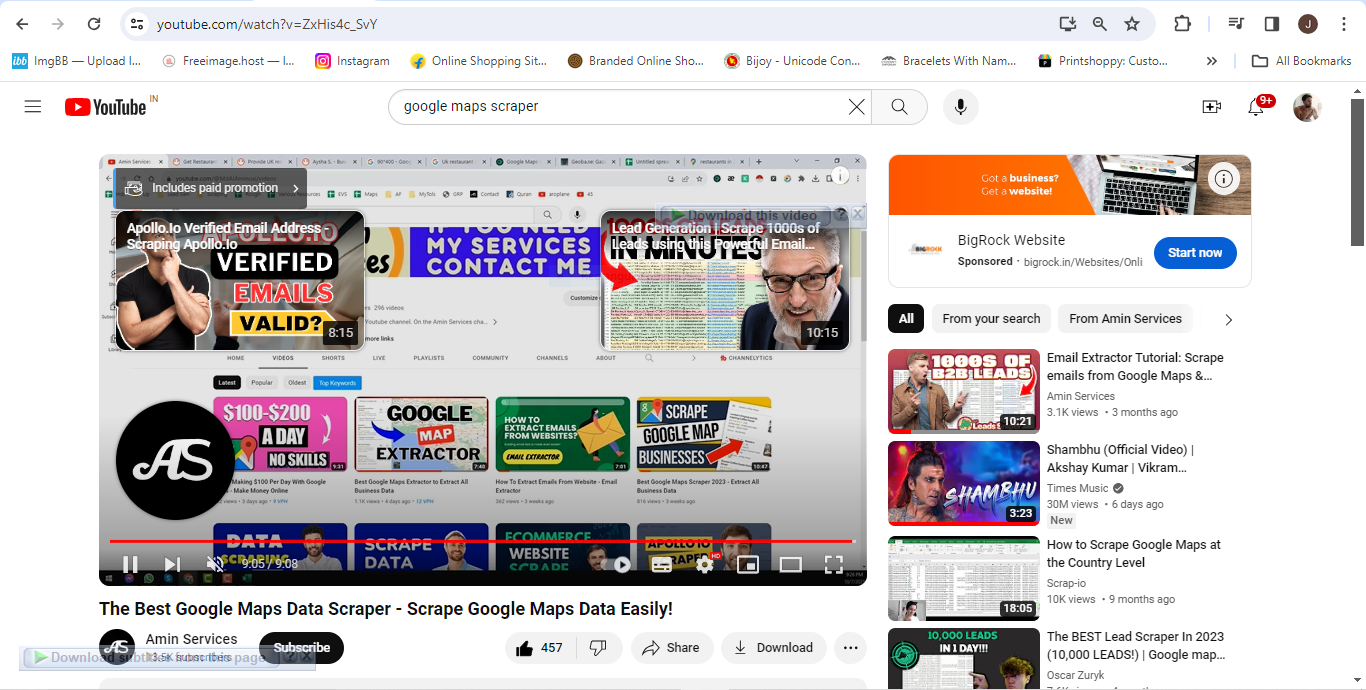Screen dimensions: 1366x690
Task: Expand hidden bookmarks with the double chevron
Action: 1212,61
